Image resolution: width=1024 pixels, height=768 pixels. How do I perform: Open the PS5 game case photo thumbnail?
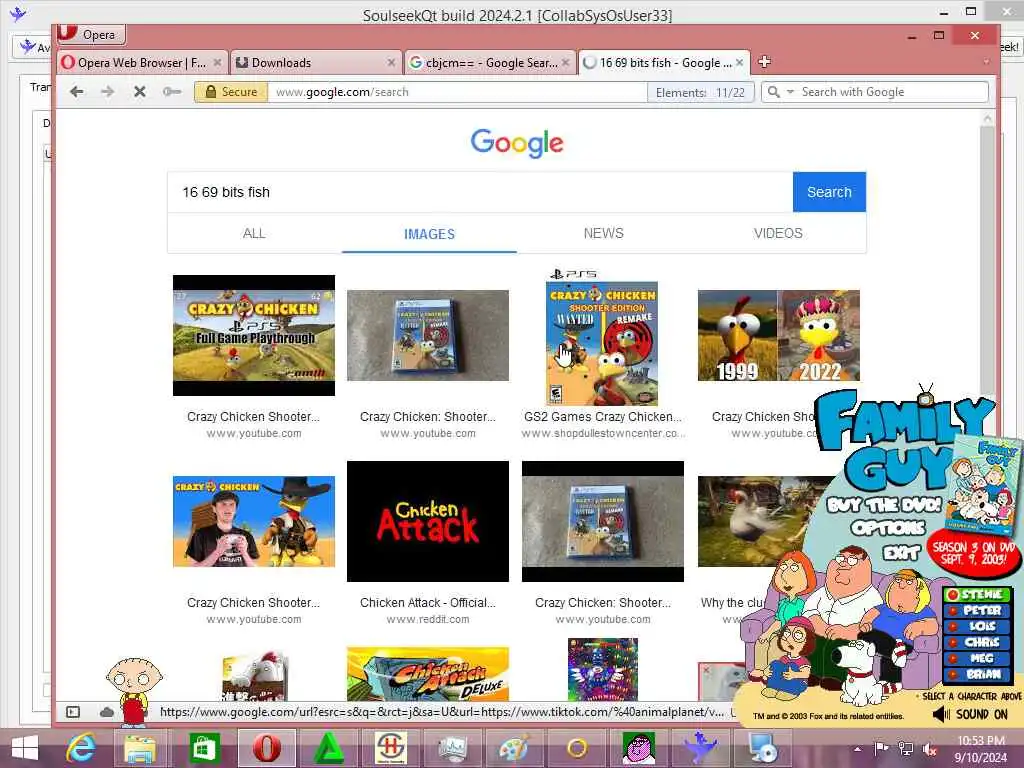pos(428,335)
